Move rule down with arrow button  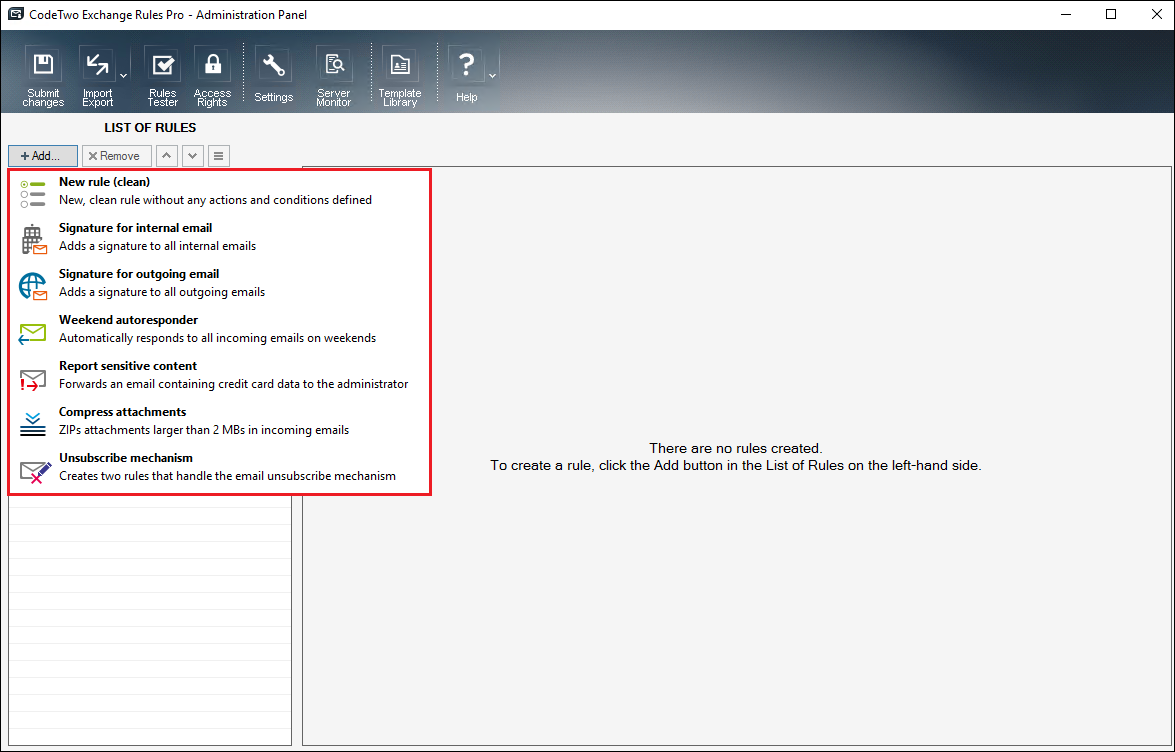[x=193, y=156]
